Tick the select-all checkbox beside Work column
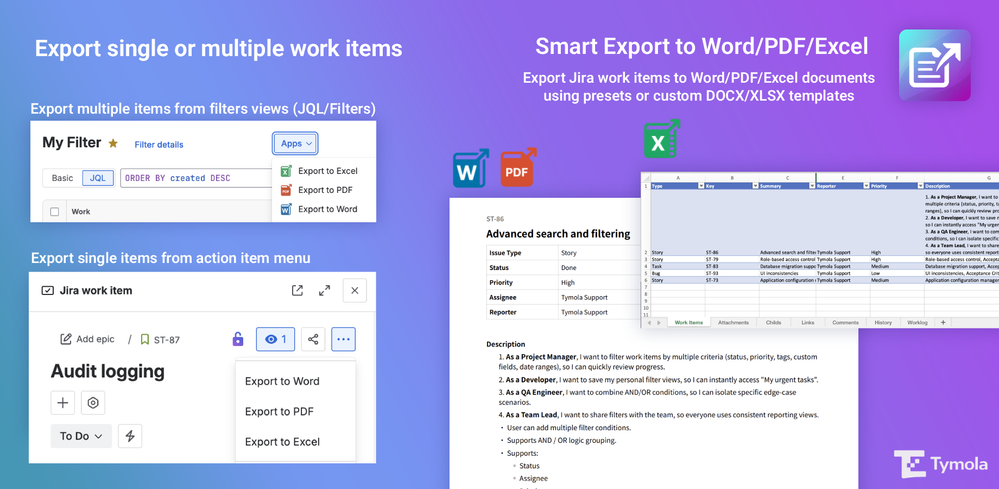Image resolution: width=999 pixels, height=489 pixels. (x=54, y=211)
